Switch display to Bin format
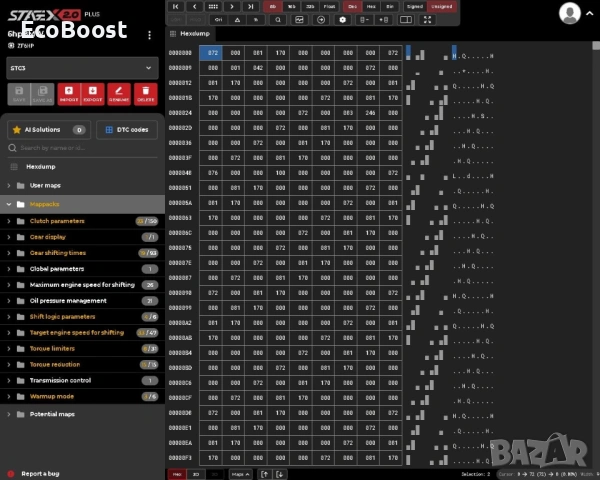The image size is (600, 480). click(x=390, y=7)
